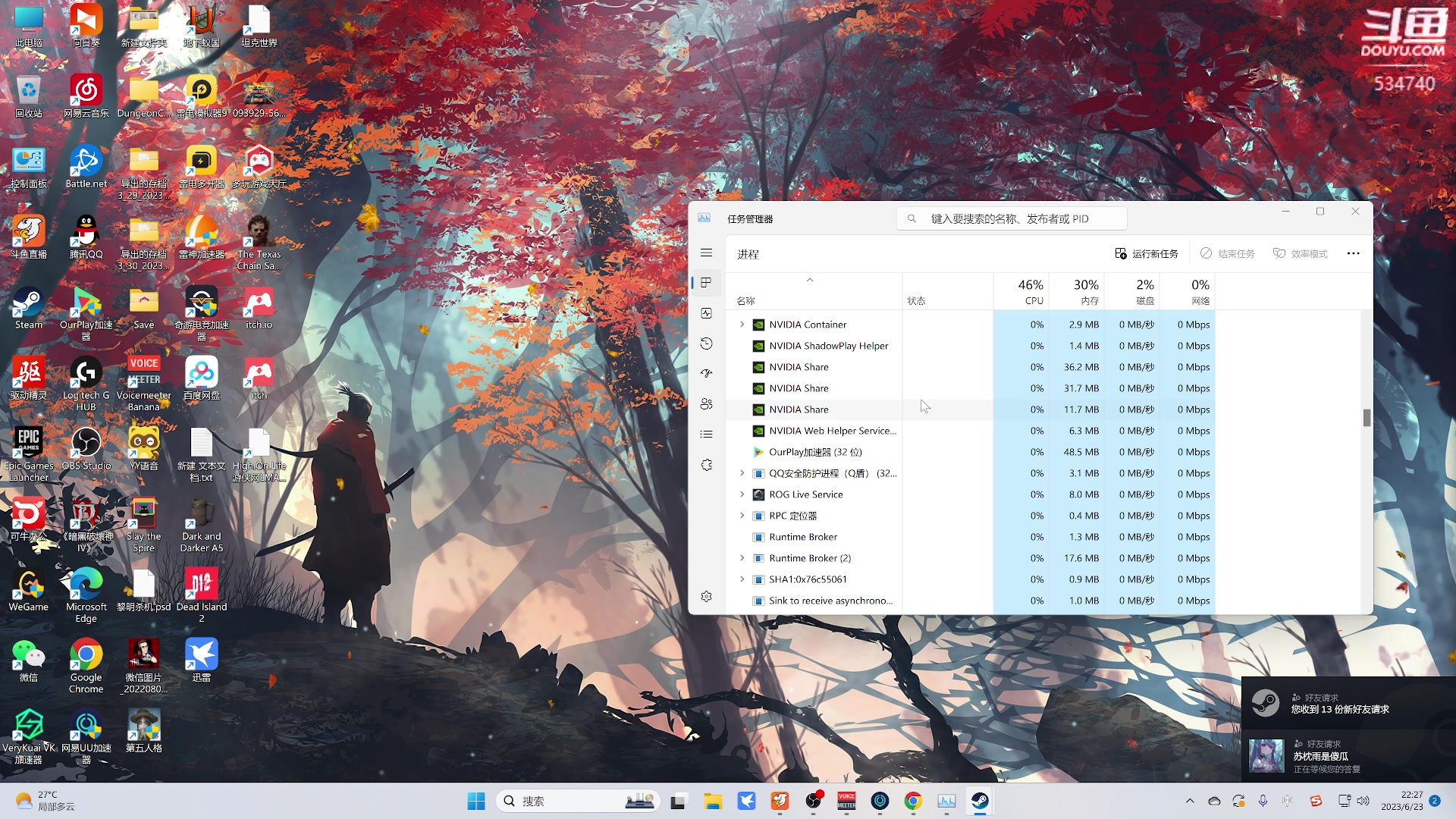Open App history in Task Manager sidebar
Image resolution: width=1456 pixels, height=819 pixels.
click(x=706, y=344)
